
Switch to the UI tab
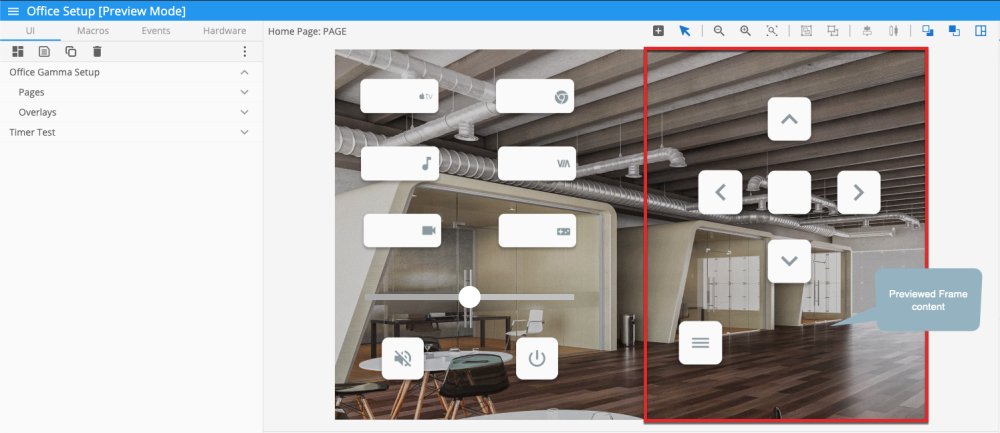click(x=30, y=31)
